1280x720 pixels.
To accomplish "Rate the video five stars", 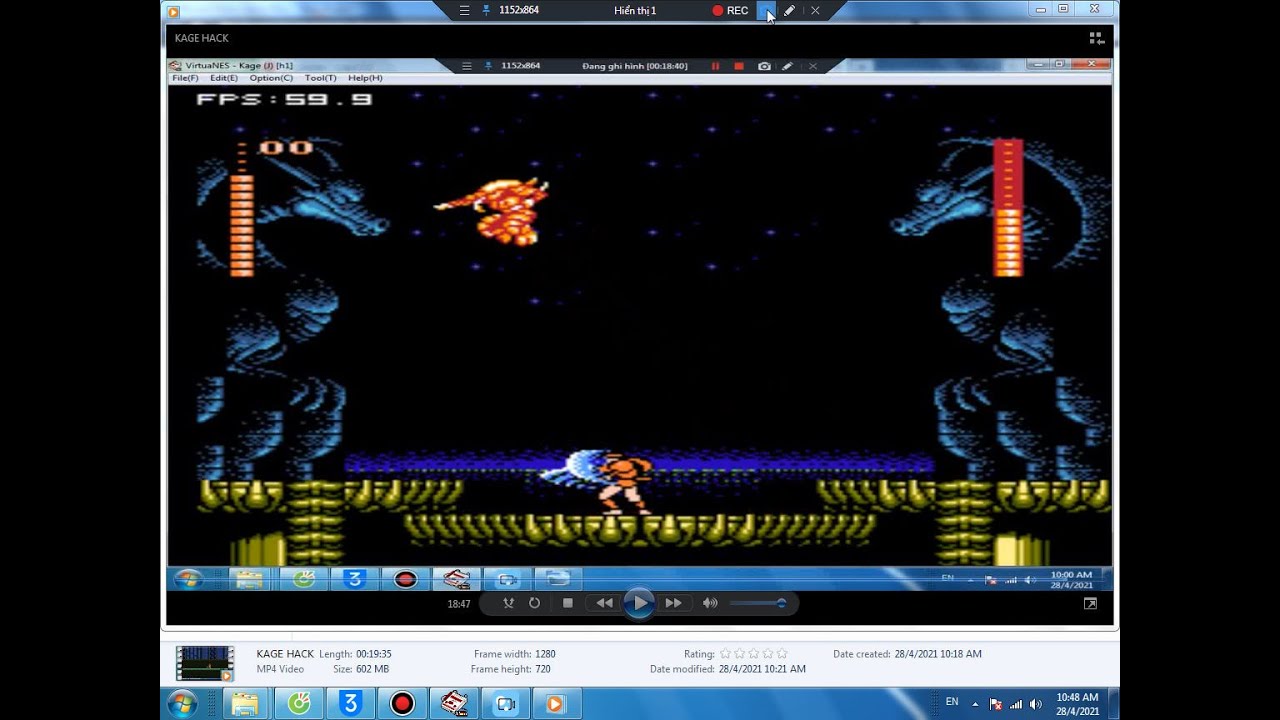I will [782, 654].
